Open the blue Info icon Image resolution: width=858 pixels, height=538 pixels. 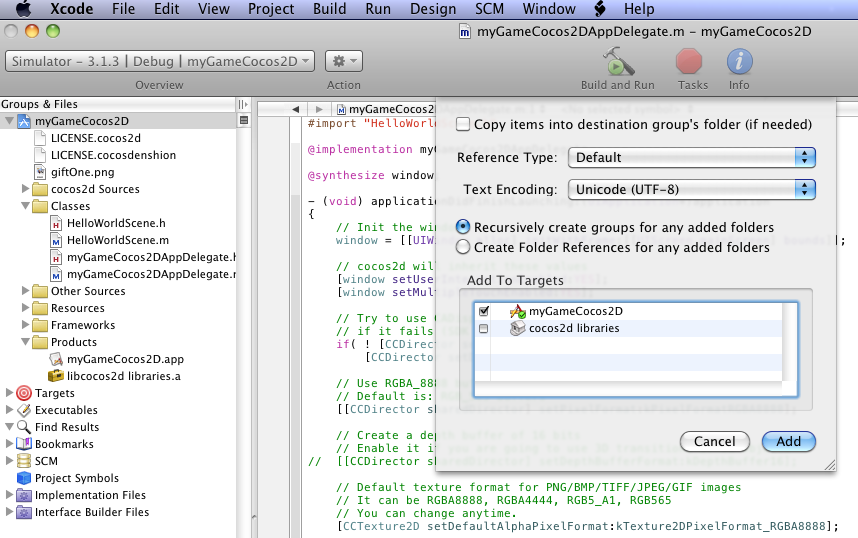click(x=739, y=61)
